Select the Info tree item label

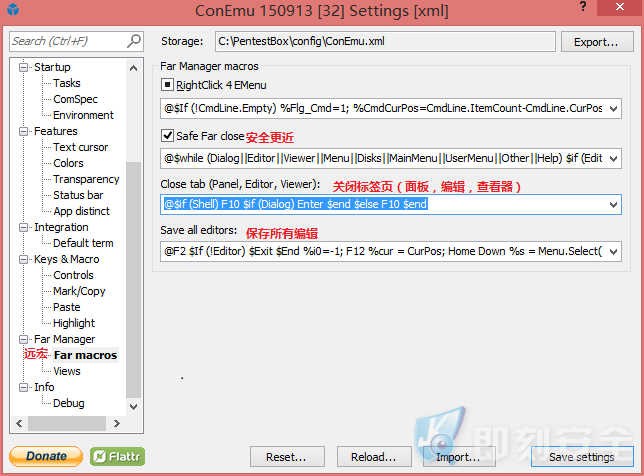(44, 387)
